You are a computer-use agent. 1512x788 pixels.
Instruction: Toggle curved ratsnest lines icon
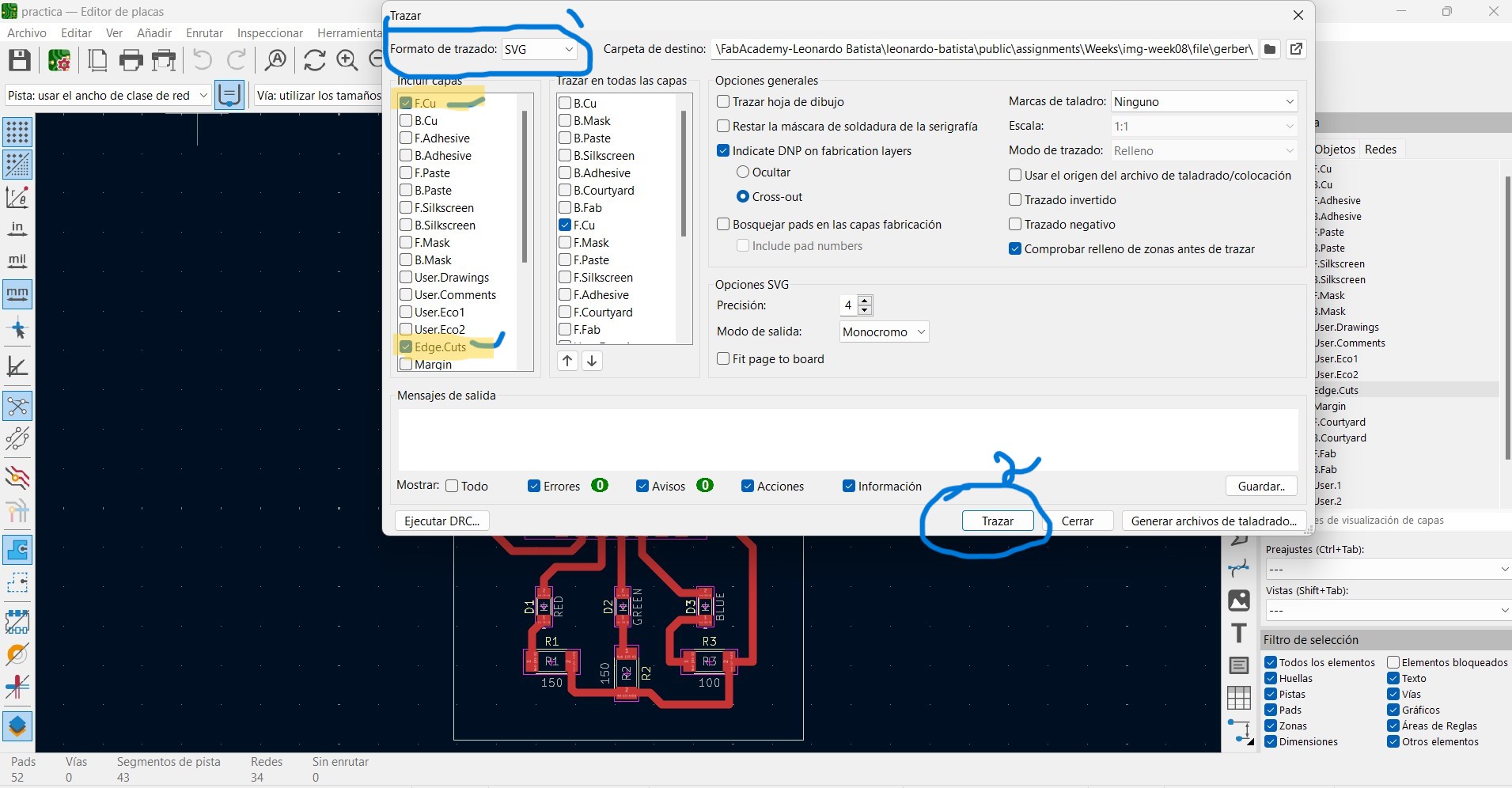click(17, 438)
